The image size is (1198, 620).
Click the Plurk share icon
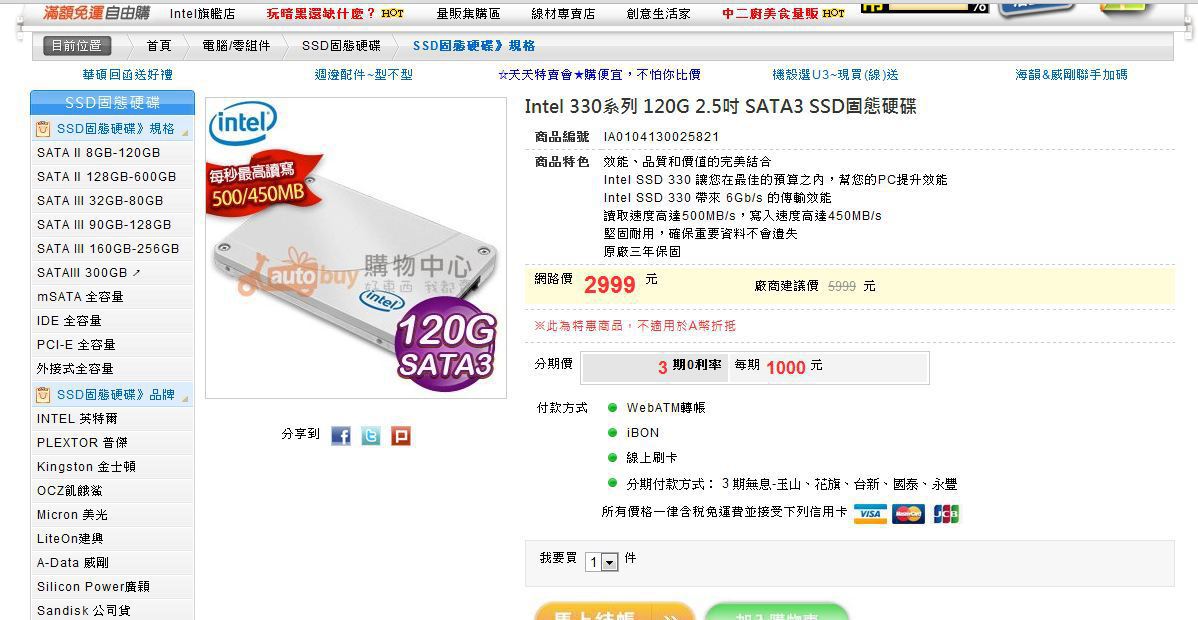click(x=401, y=436)
